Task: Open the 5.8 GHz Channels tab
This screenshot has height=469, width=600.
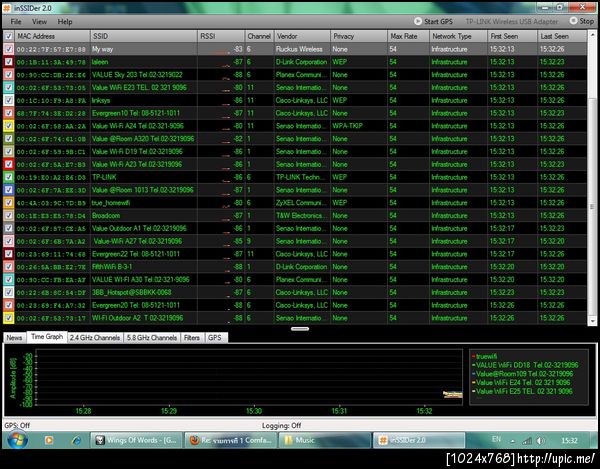Action: [152, 337]
